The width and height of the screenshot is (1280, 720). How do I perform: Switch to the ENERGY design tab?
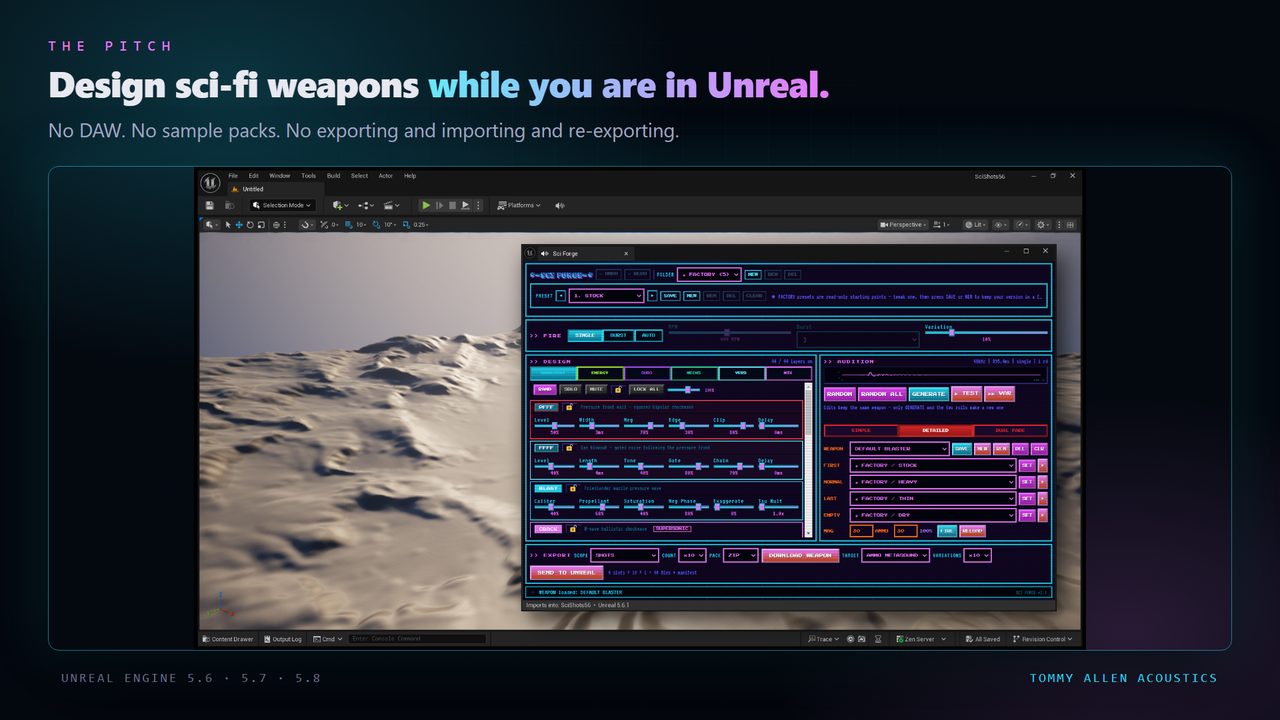pyautogui.click(x=600, y=373)
